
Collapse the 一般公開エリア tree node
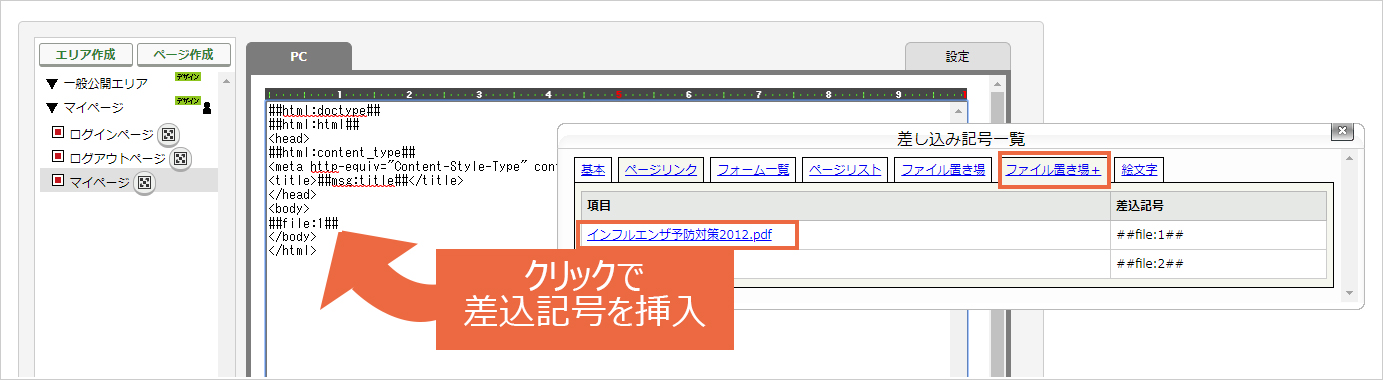point(51,84)
